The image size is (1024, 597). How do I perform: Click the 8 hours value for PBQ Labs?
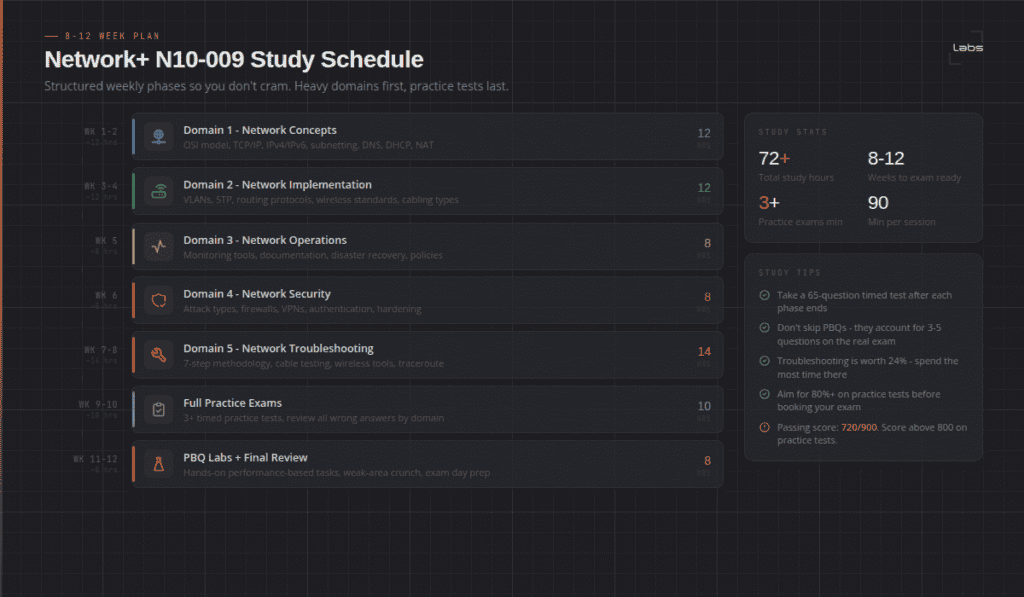[707, 460]
